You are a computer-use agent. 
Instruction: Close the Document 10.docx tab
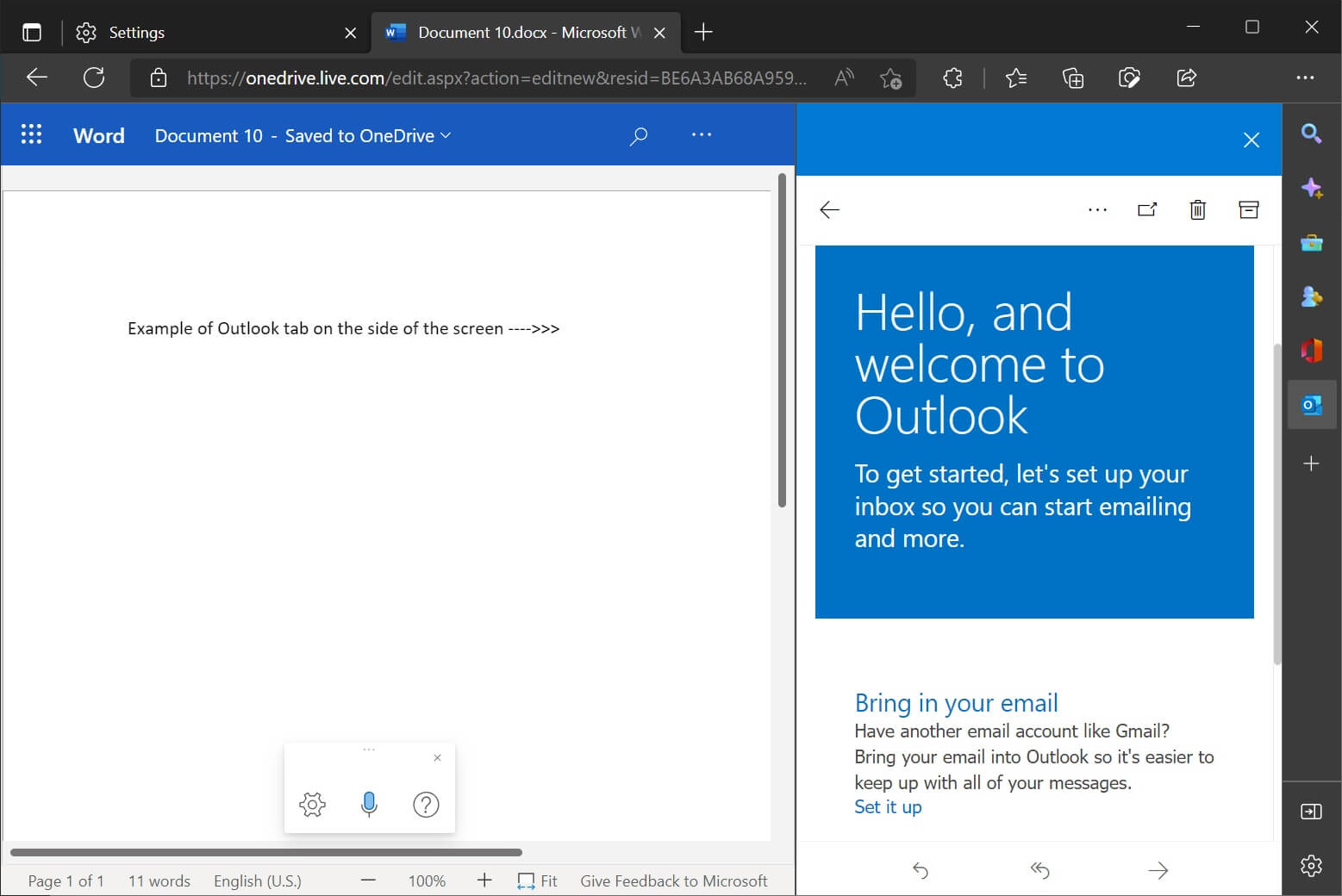[x=659, y=33]
